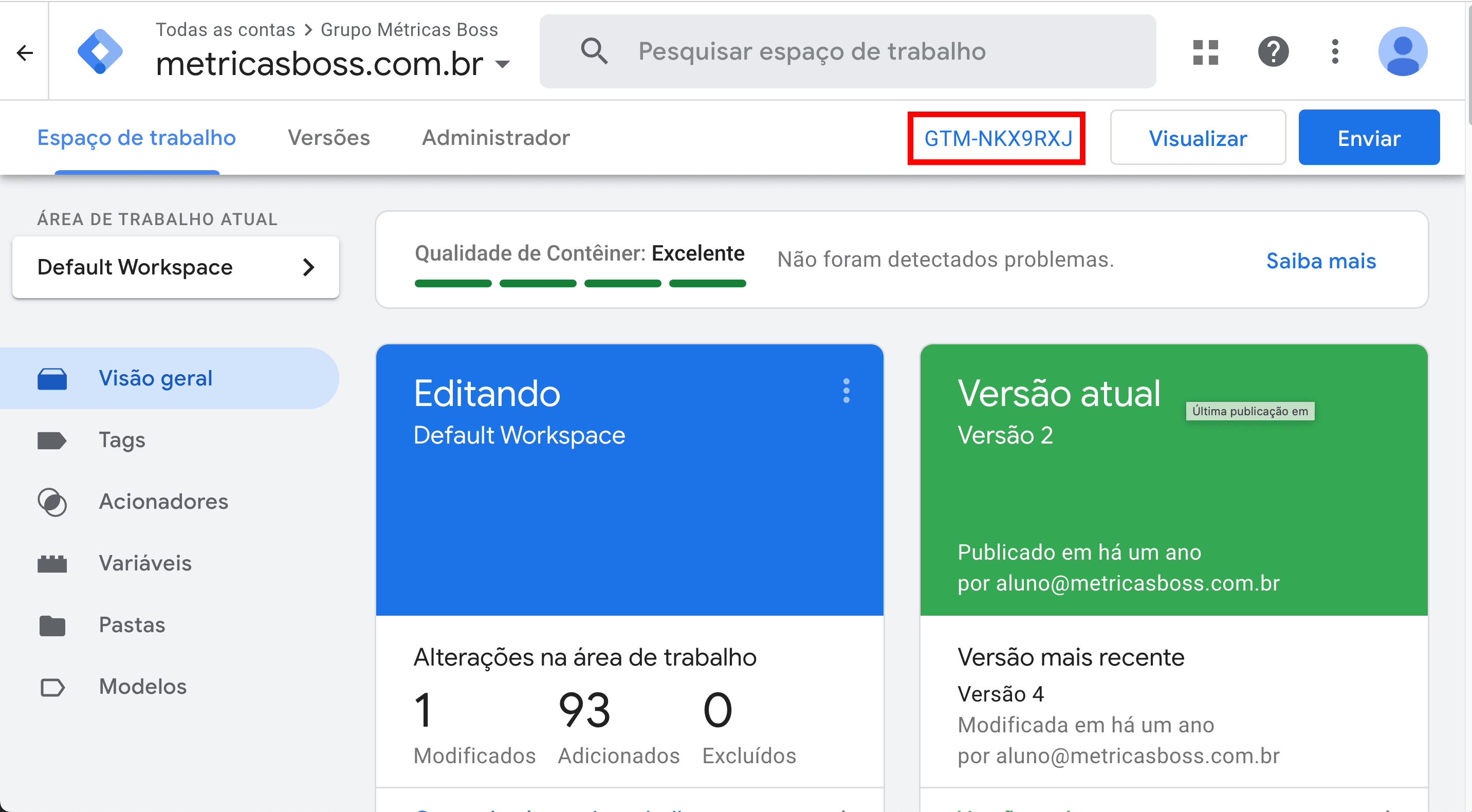Open the Google apps grid icon
Viewport: 1472px width, 812px height.
pos(1206,52)
